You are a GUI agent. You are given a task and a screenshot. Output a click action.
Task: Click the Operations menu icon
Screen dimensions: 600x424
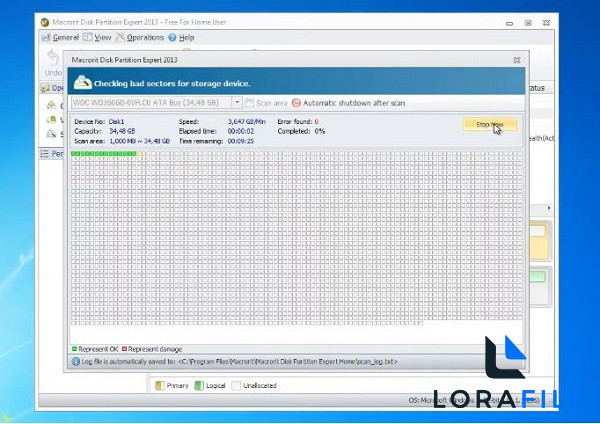(x=120, y=38)
